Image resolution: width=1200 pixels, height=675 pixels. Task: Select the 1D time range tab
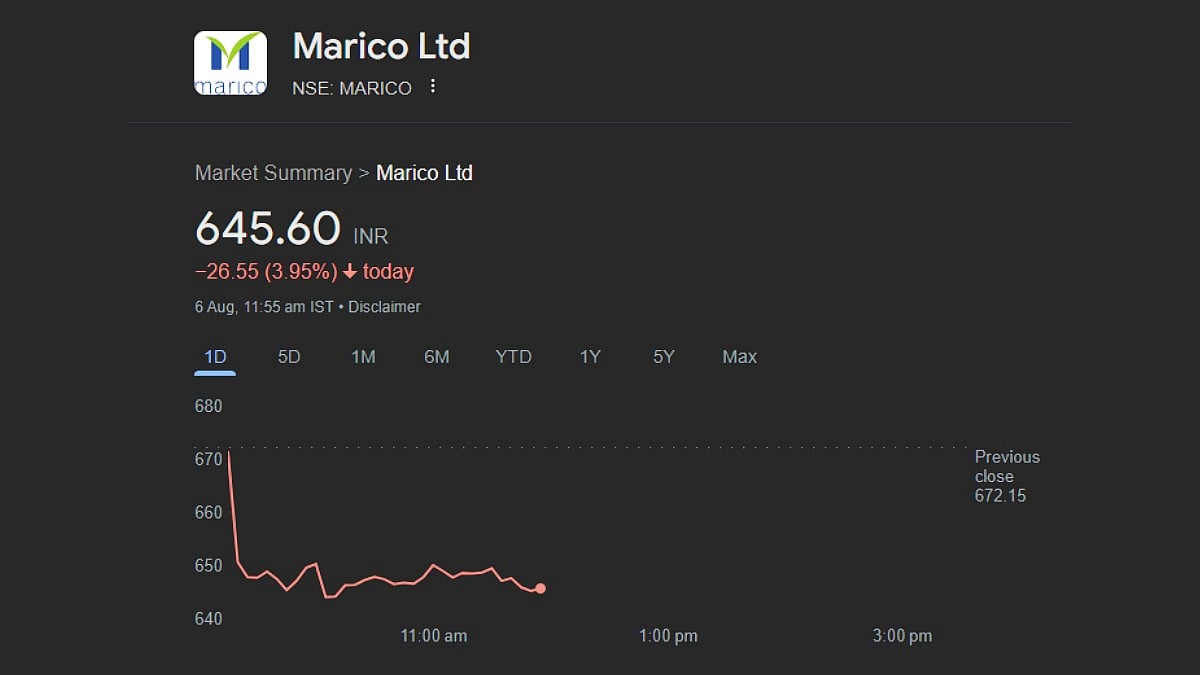point(215,357)
